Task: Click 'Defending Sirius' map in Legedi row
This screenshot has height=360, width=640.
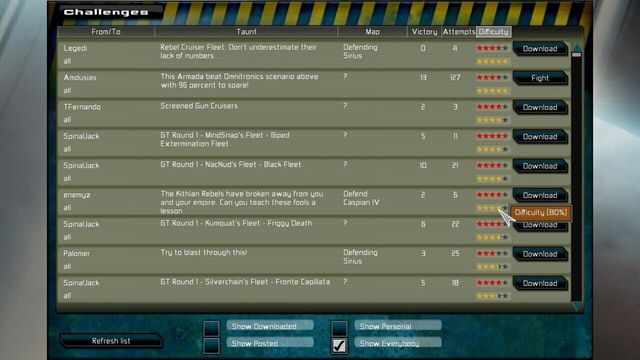Action: click(x=360, y=51)
